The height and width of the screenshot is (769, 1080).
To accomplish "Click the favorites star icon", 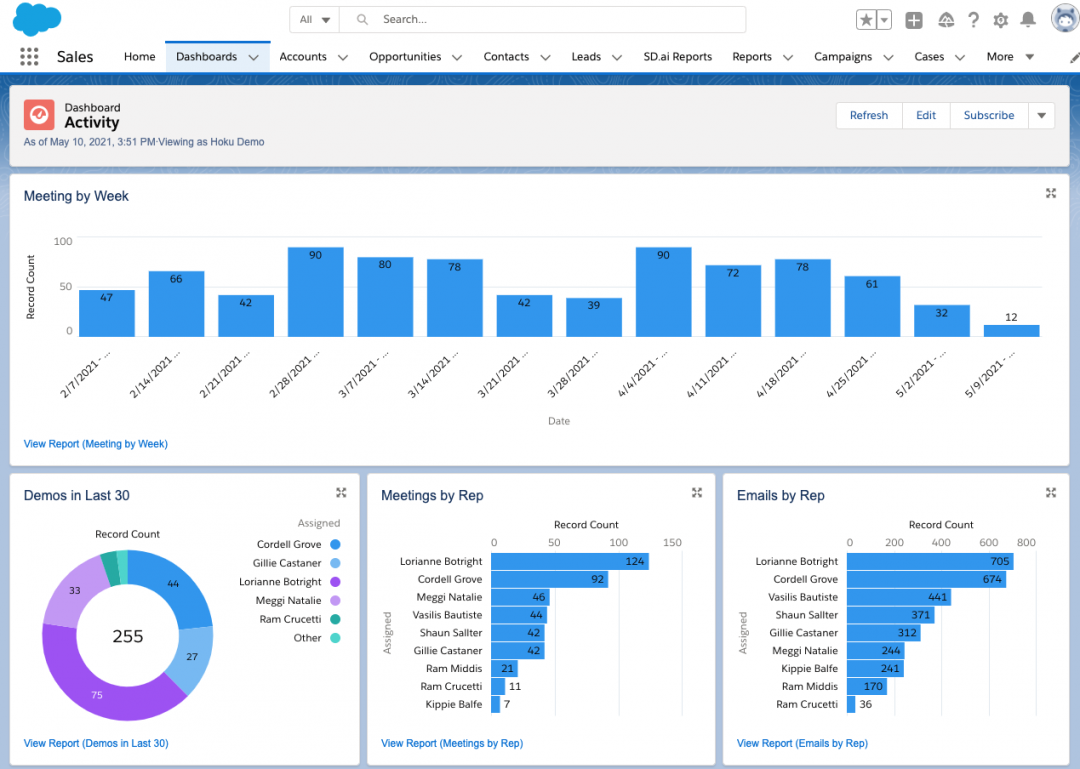I will [866, 19].
